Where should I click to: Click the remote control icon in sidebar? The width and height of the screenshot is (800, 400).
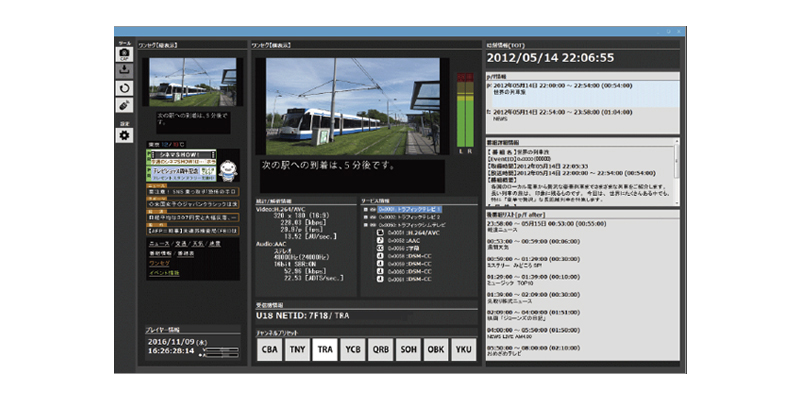[x=124, y=105]
